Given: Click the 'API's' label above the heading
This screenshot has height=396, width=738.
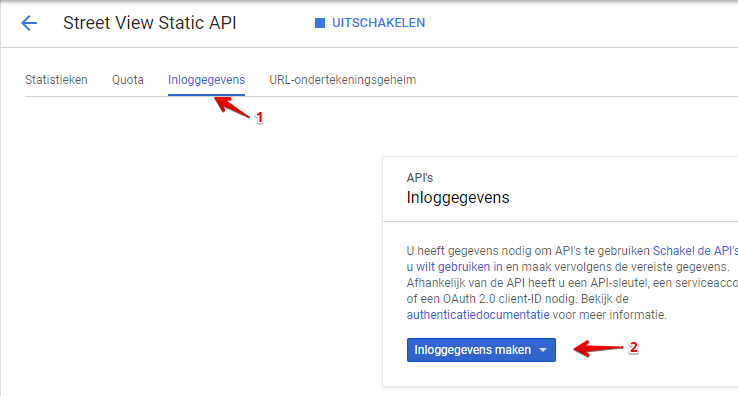Looking at the screenshot, I should (x=419, y=178).
